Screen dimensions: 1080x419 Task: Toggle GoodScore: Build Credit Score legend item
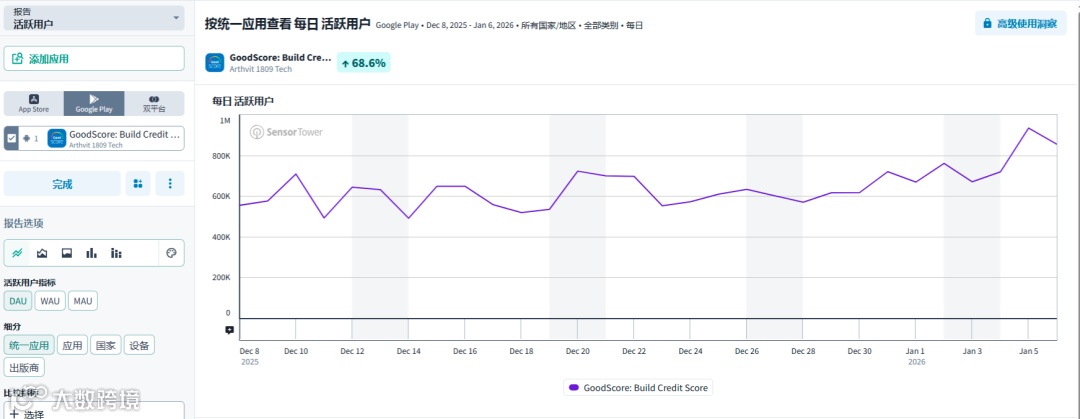click(637, 387)
